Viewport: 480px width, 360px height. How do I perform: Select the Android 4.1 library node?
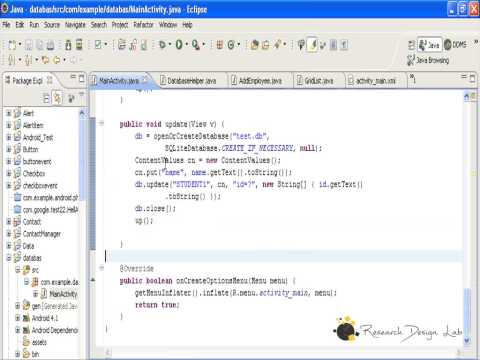pos(45,318)
